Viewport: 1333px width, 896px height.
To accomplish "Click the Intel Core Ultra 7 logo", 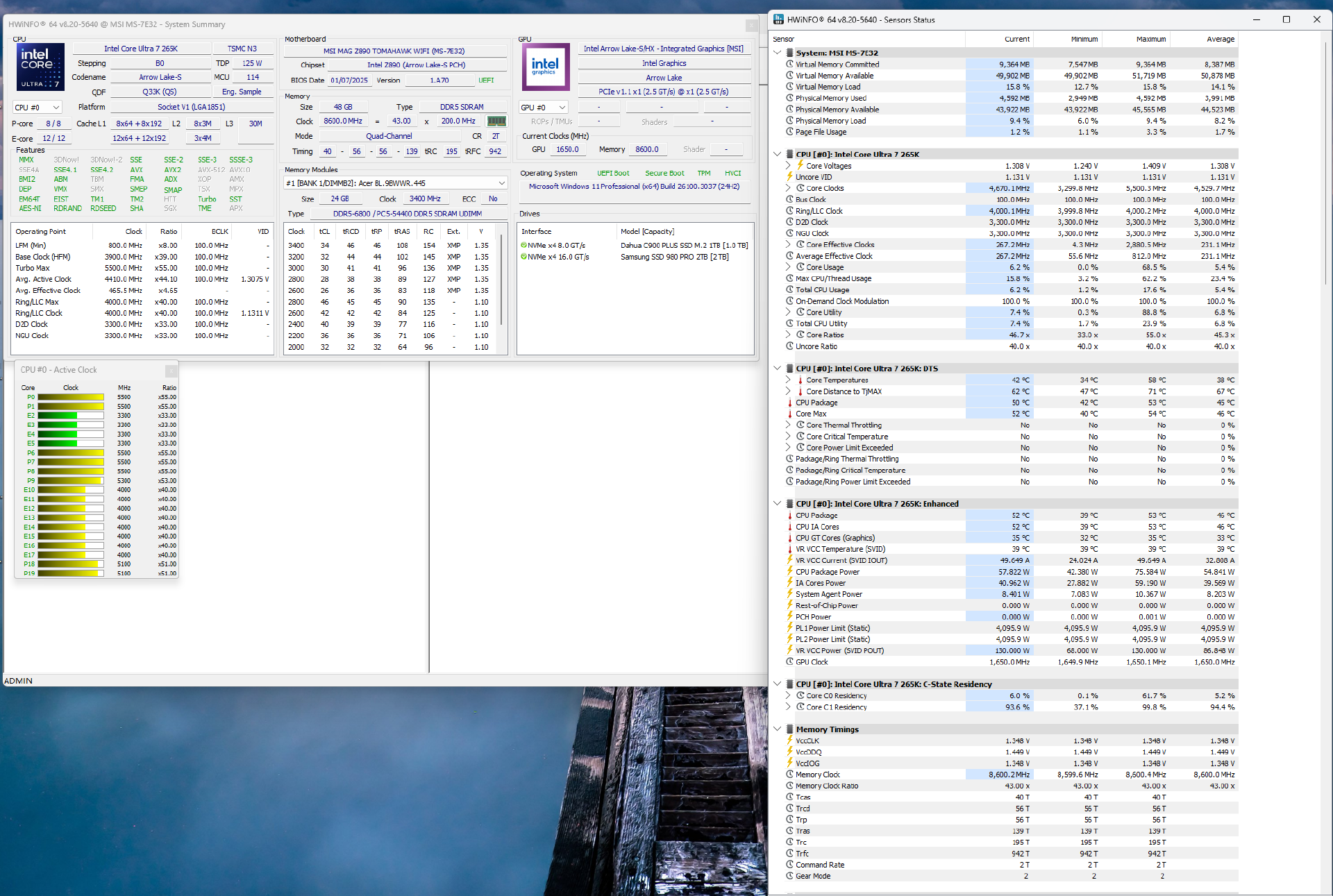I will [x=40, y=67].
